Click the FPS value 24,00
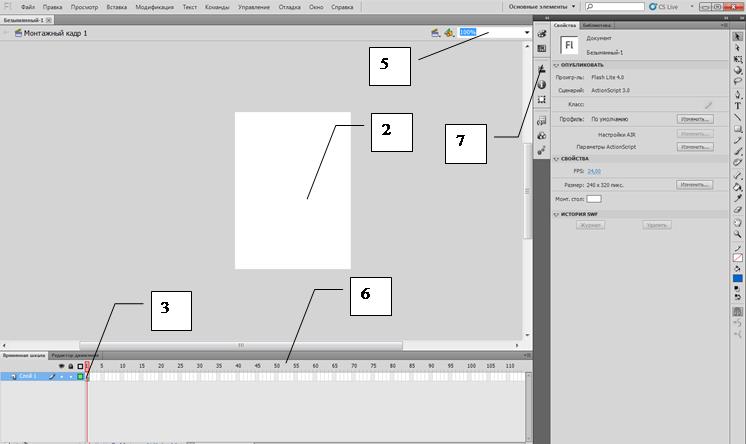This screenshot has width=746, height=444. 594,171
